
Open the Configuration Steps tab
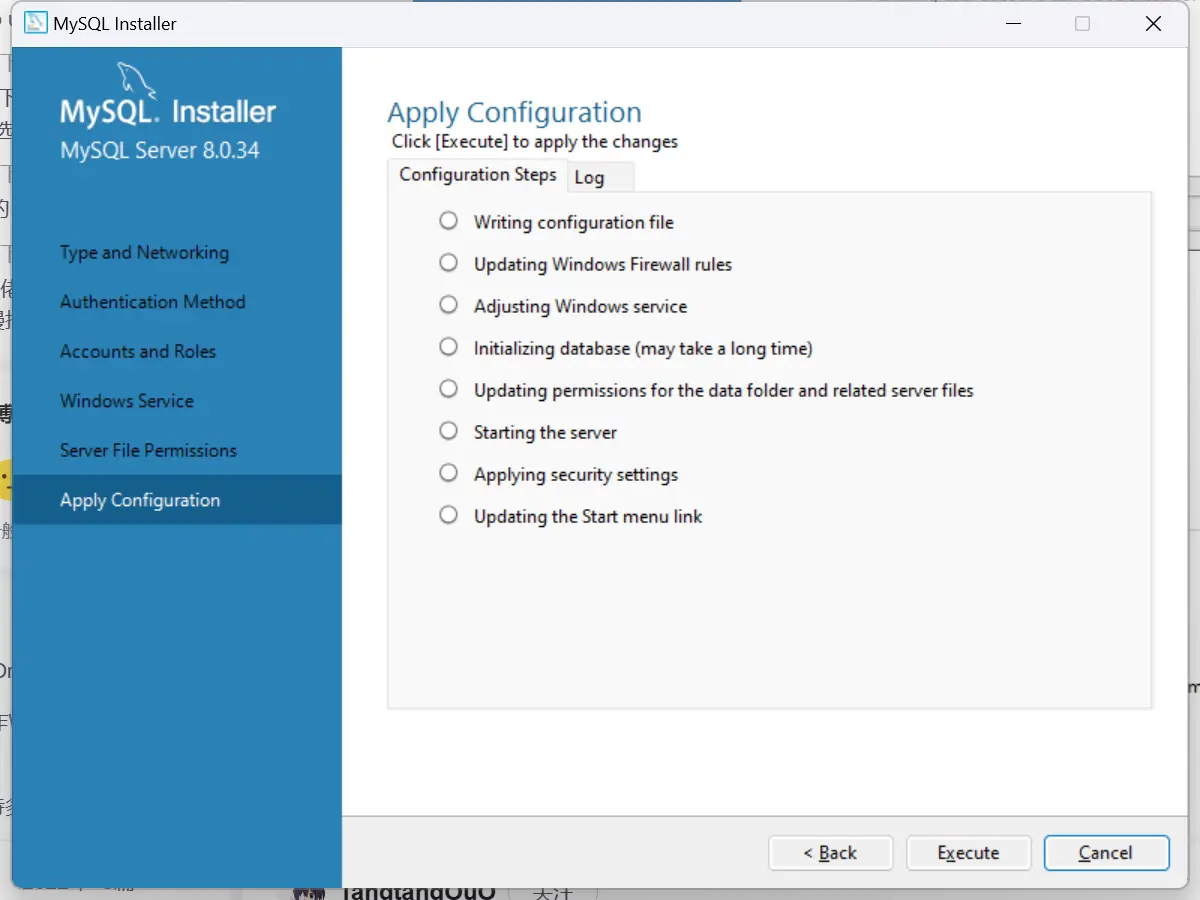pos(478,175)
